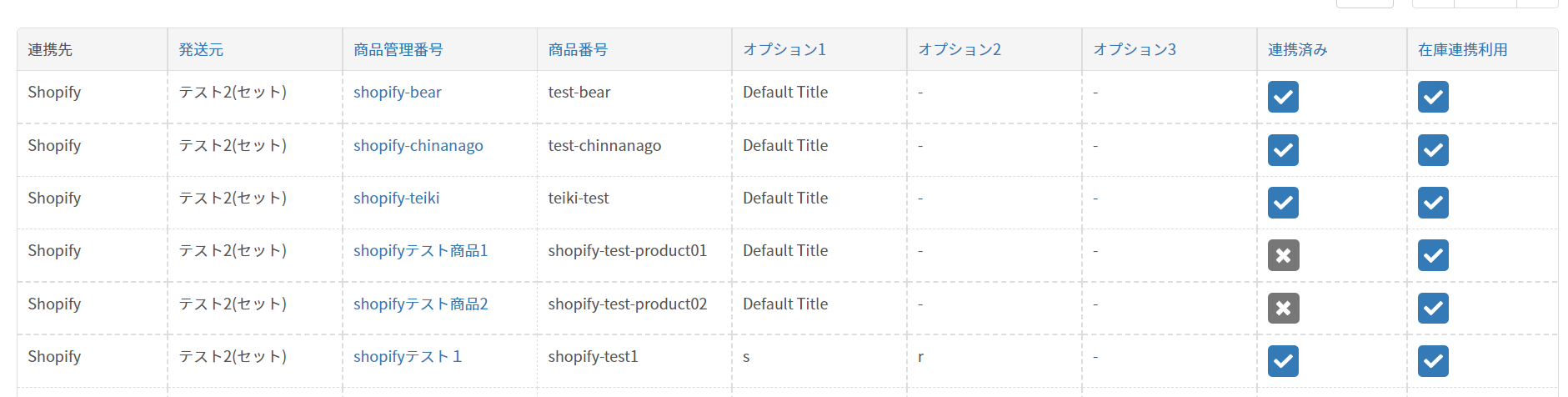Viewport: 1568px width, 397px height.
Task: Sort table by 連携済み column header
Action: click(1298, 50)
